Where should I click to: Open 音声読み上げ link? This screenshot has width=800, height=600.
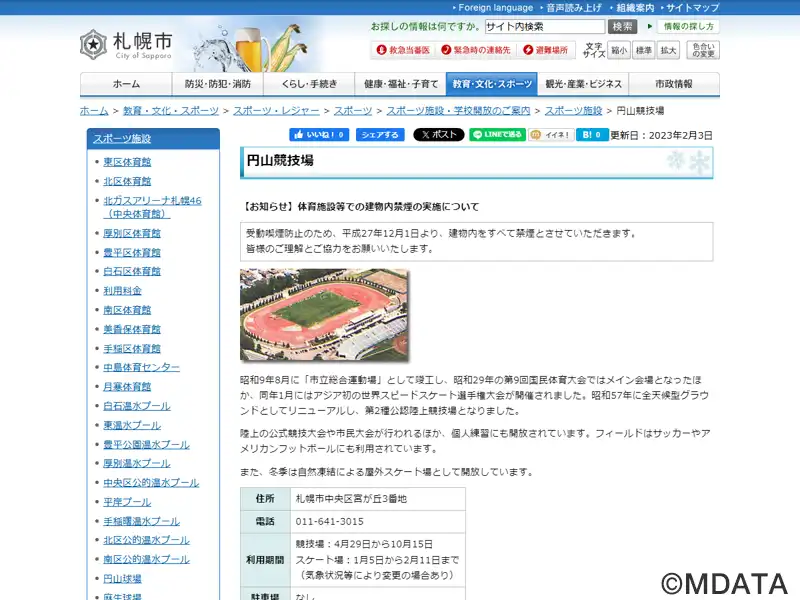[x=573, y=8]
